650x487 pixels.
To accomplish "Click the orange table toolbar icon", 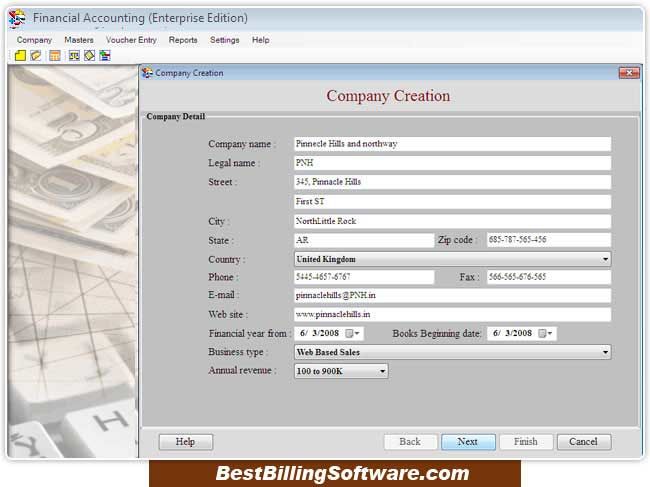I will [x=54, y=55].
